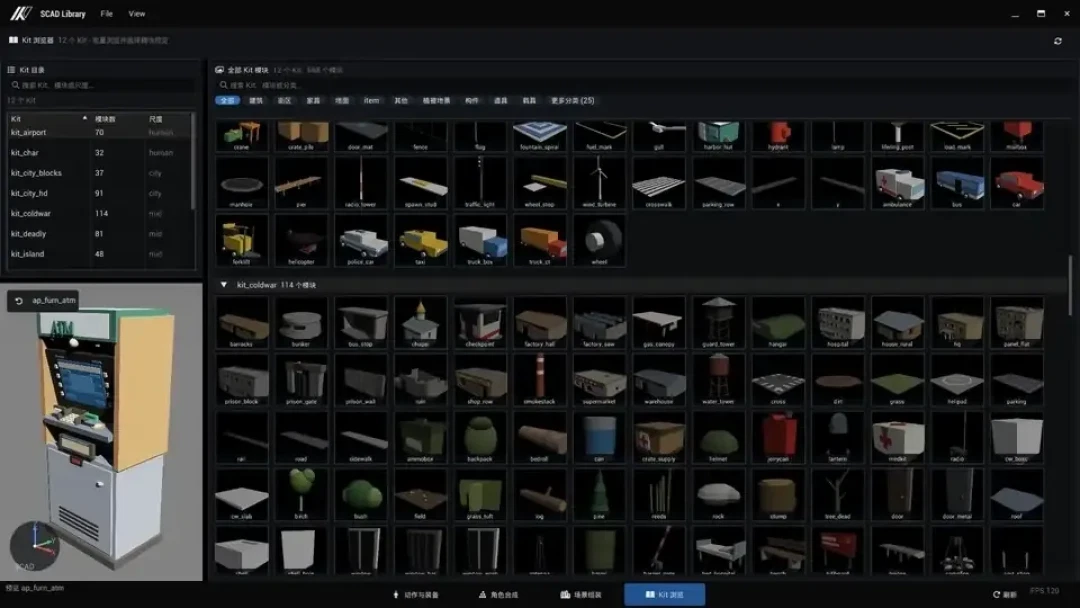Image resolution: width=1080 pixels, height=608 pixels.
Task: Click the refresh icon in the top-right corner
Action: (1057, 41)
